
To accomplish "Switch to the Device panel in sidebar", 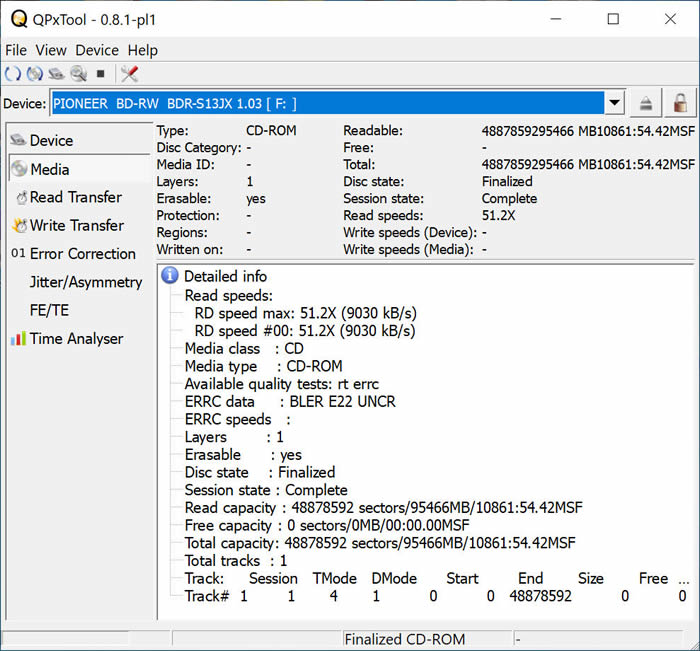I will [x=51, y=141].
